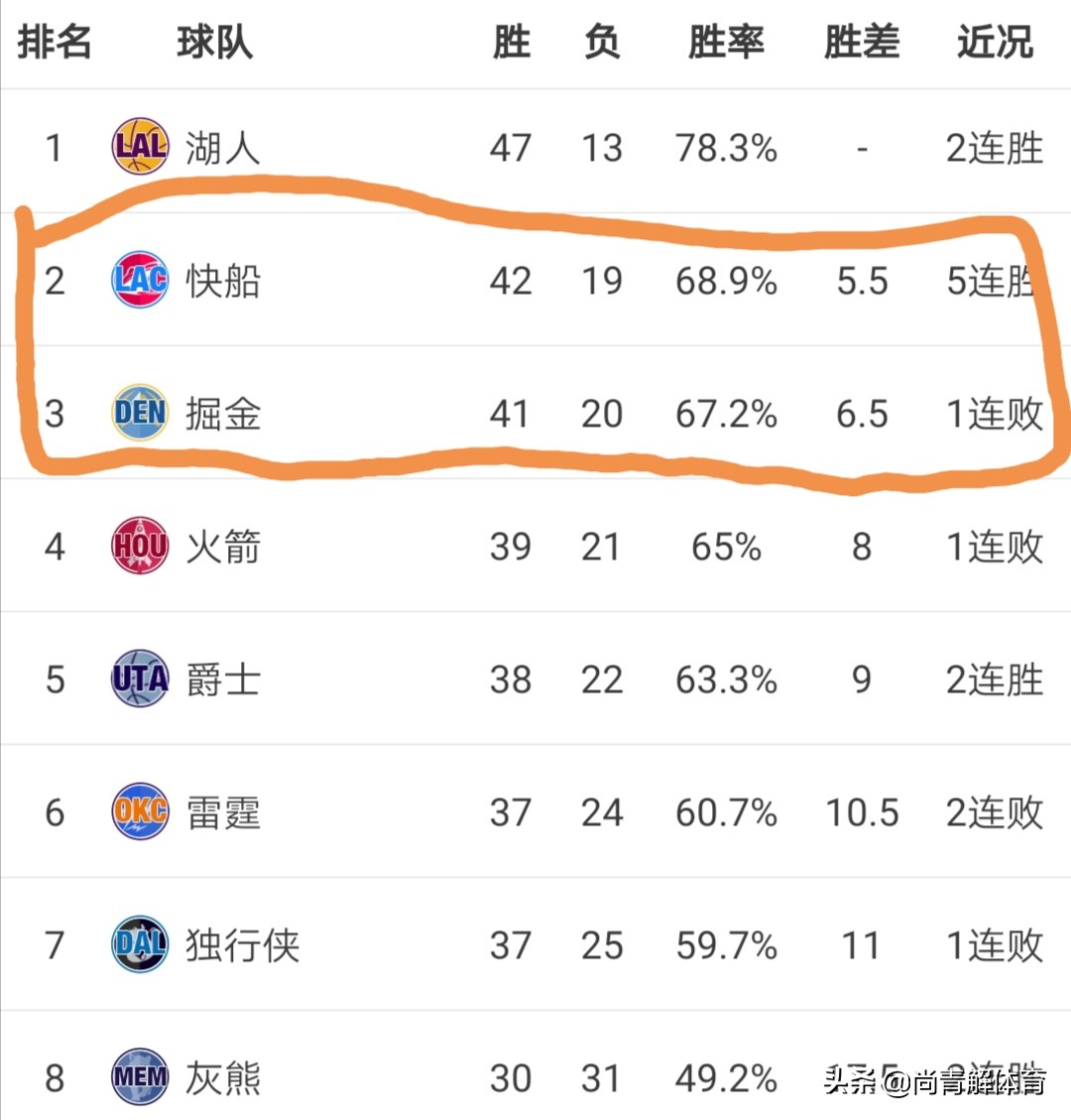1071x1120 pixels.
Task: Click the 78.3% win rate value
Action: coord(726,148)
